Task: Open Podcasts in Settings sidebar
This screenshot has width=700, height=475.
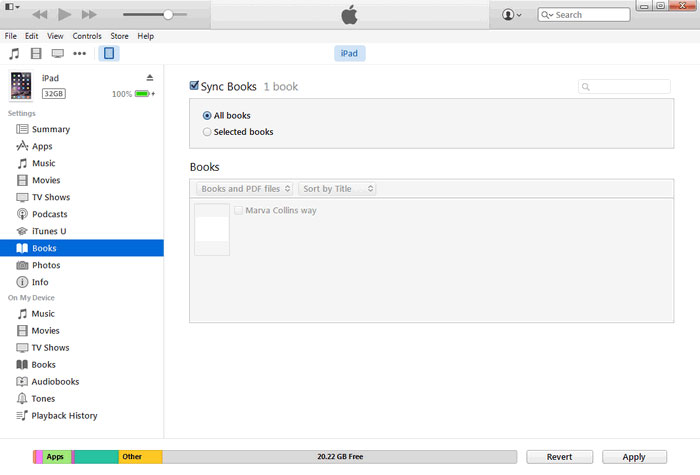Action: click(49, 214)
